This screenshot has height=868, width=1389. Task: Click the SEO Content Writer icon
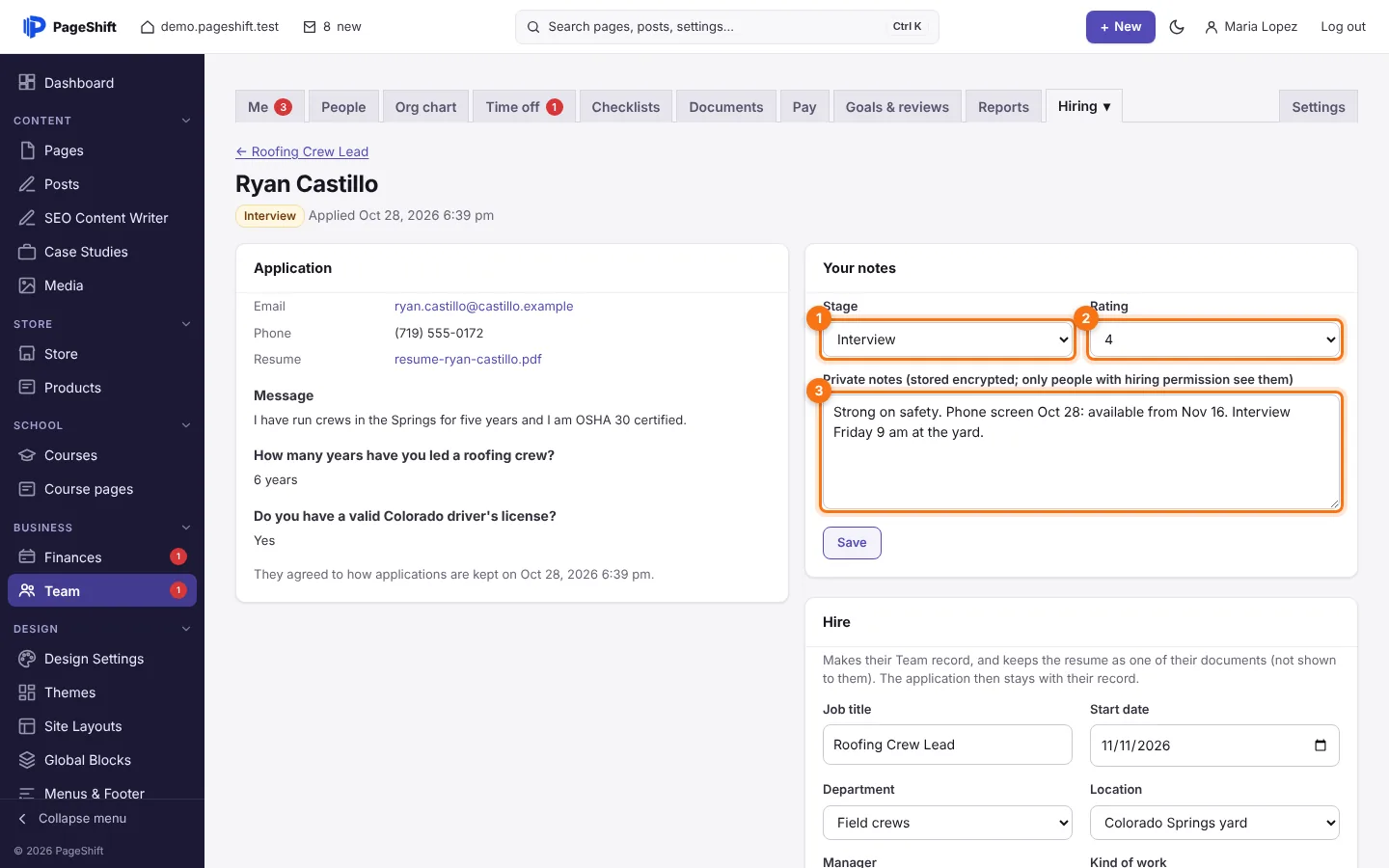click(x=27, y=218)
